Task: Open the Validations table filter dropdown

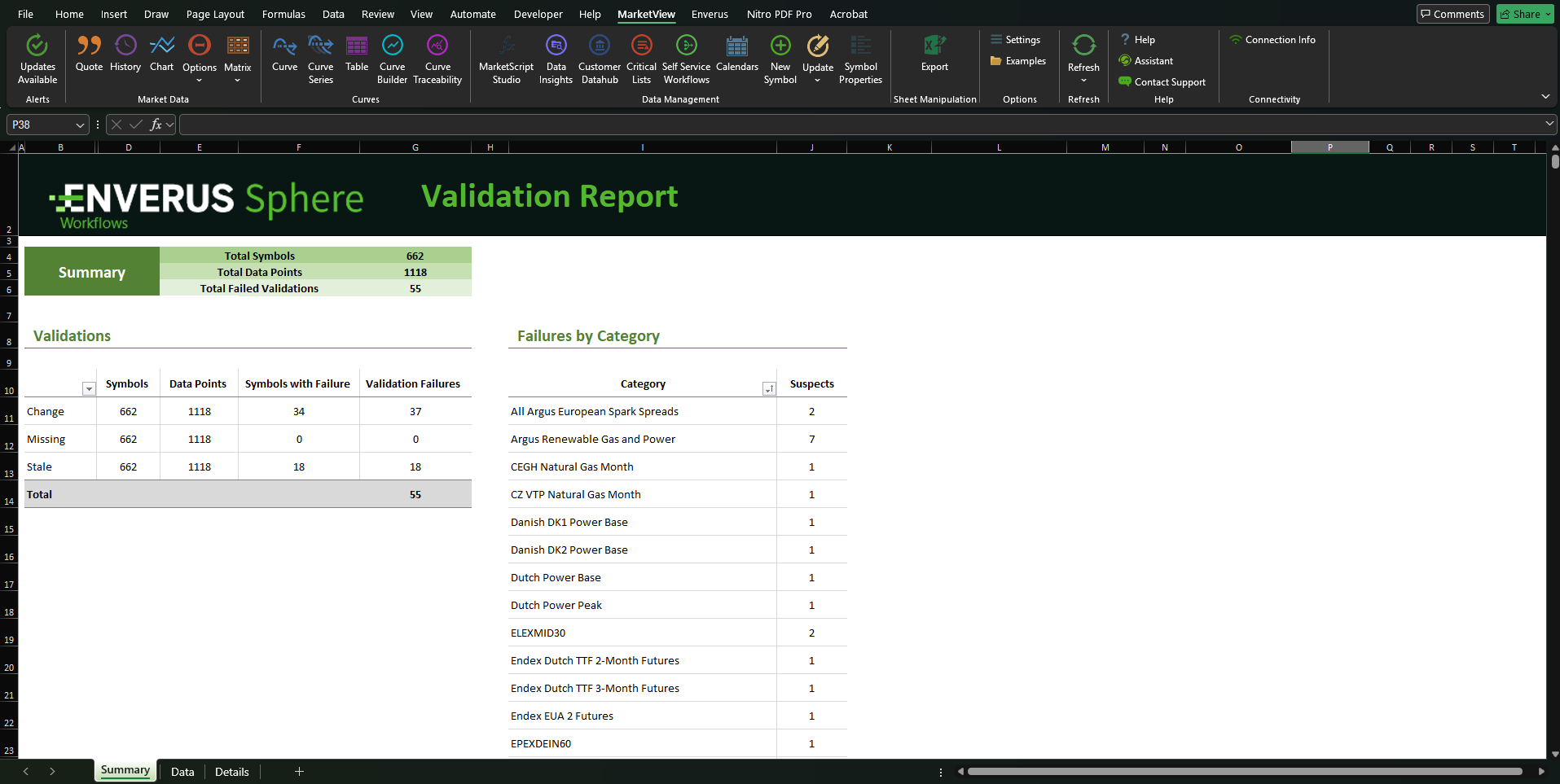Action: (x=89, y=389)
